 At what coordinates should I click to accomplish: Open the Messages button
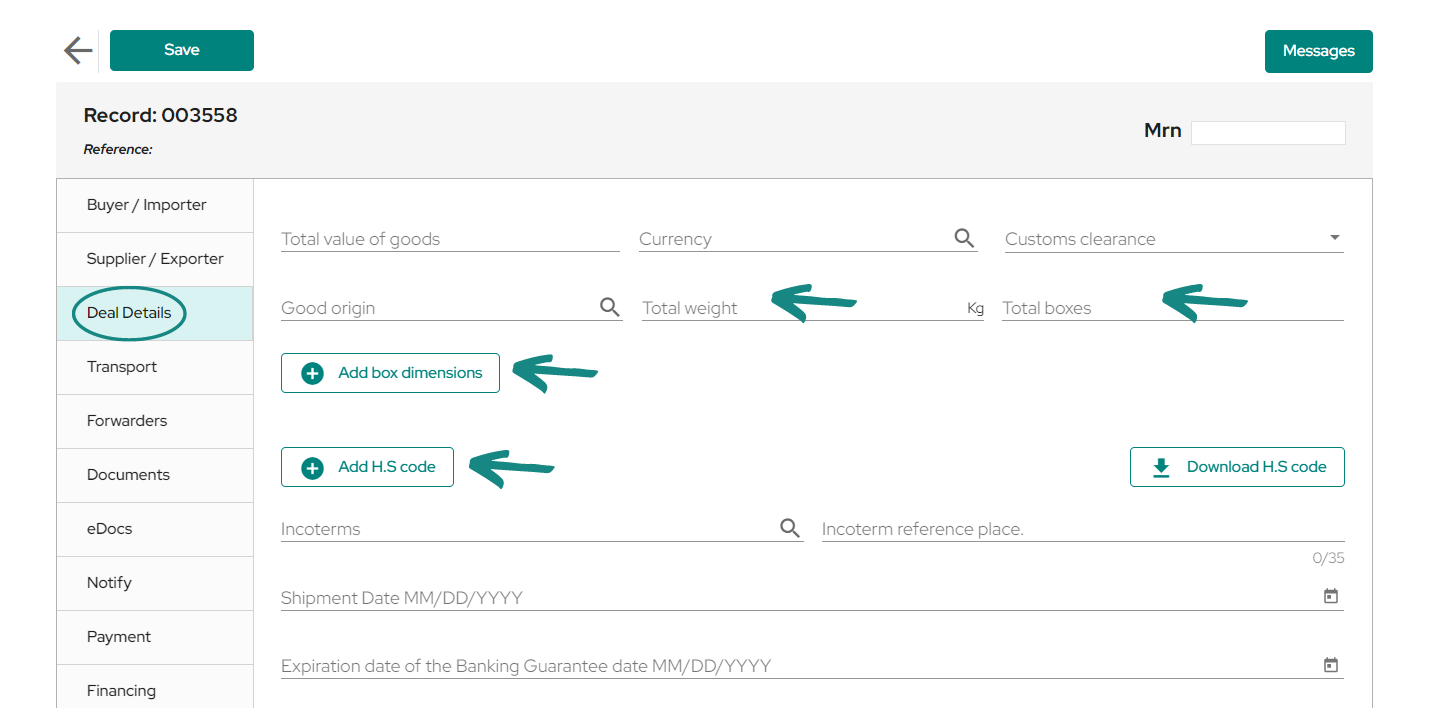click(1318, 51)
